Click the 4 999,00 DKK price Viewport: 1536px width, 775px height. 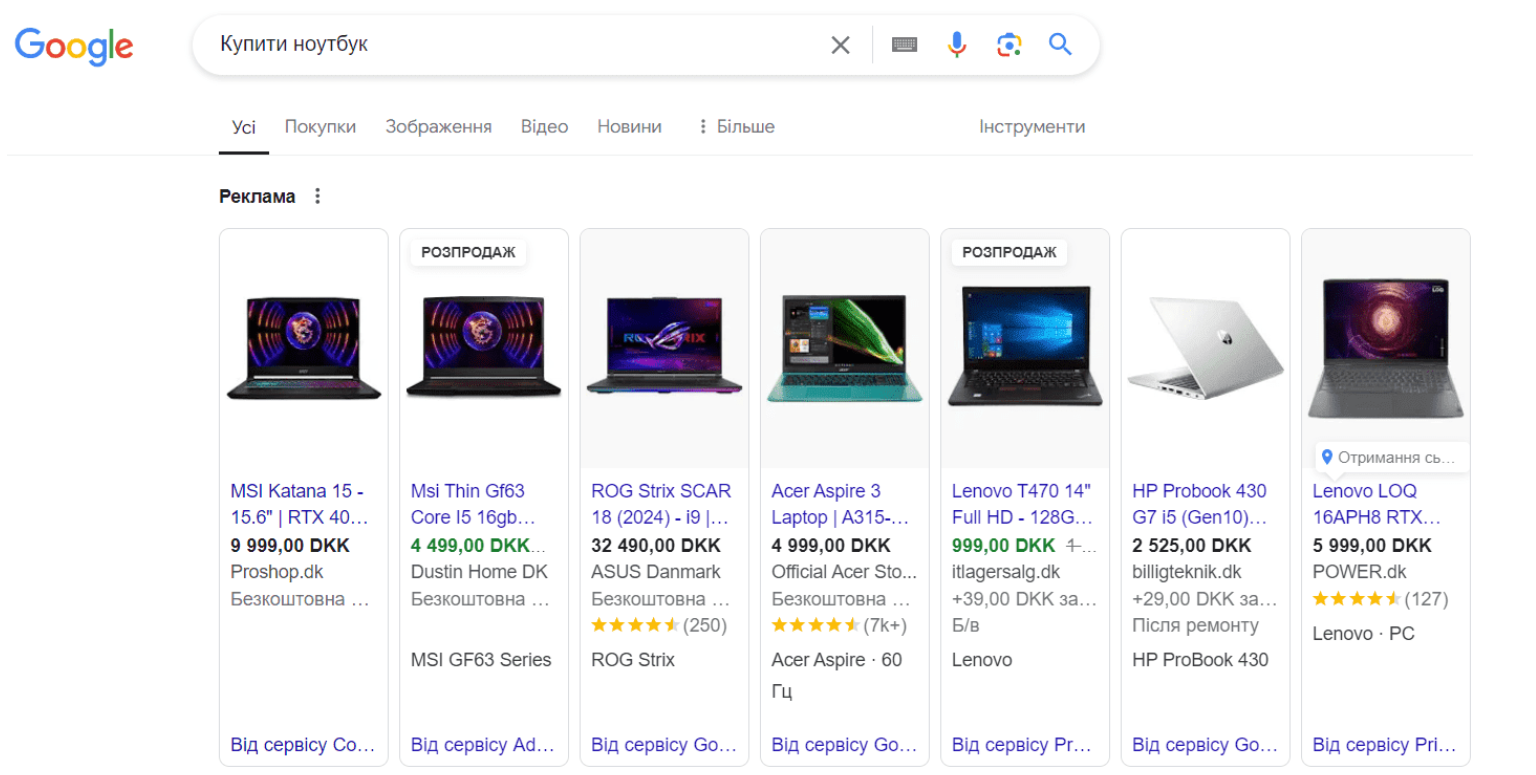pyautogui.click(x=831, y=545)
